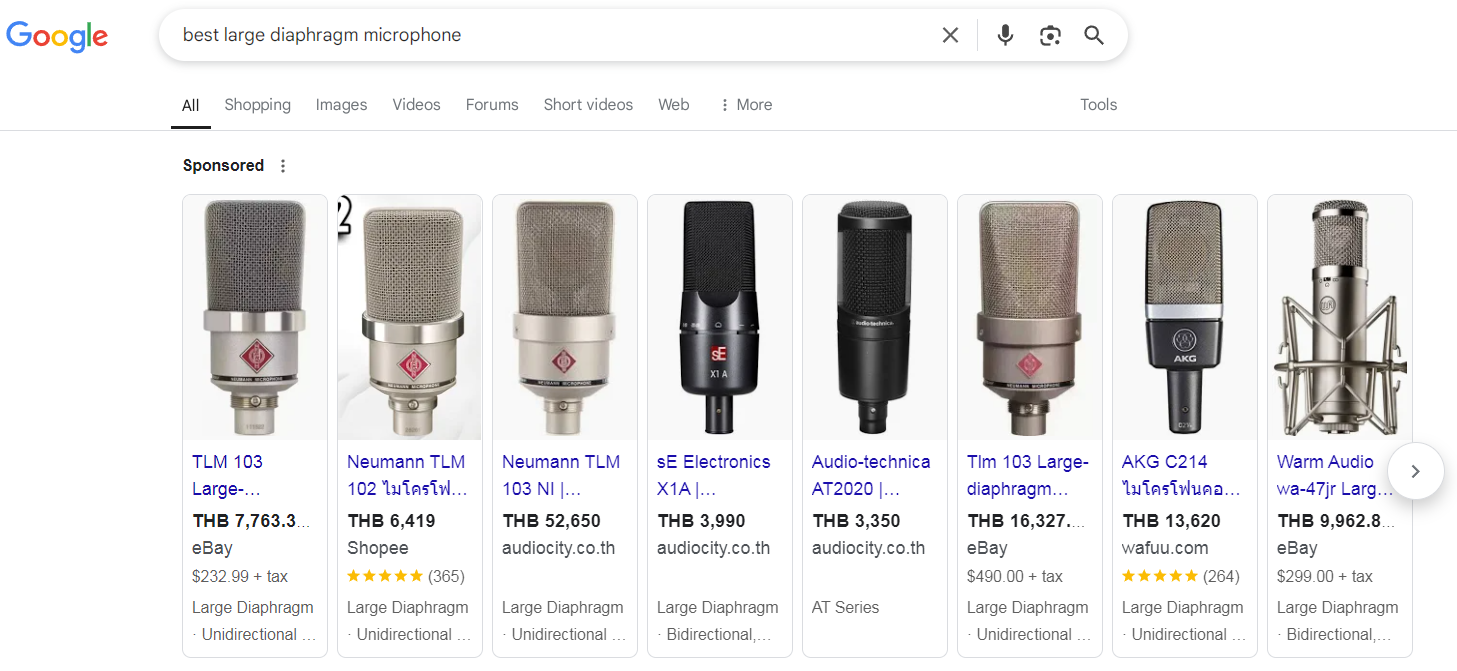This screenshot has width=1457, height=671.
Task: Click the sE X1A microphone image
Action: [x=720, y=318]
